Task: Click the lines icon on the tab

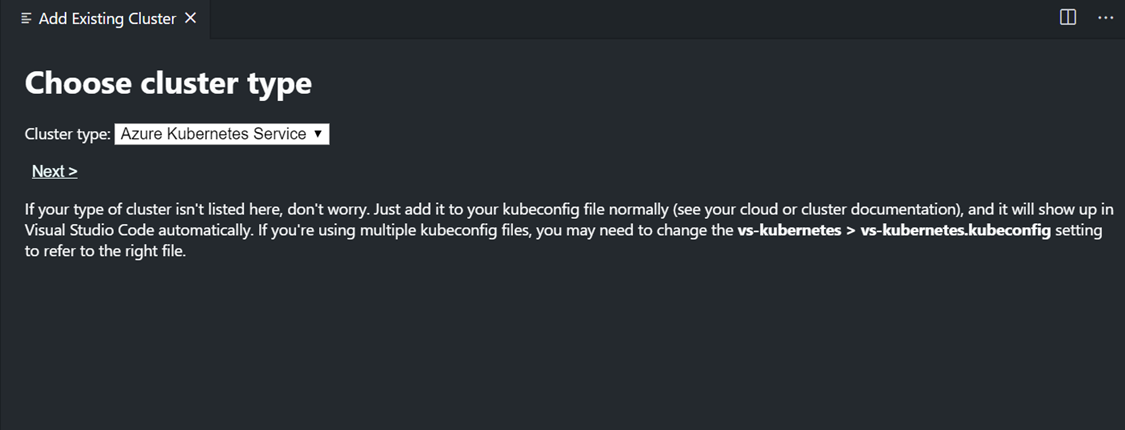Action: [27, 19]
